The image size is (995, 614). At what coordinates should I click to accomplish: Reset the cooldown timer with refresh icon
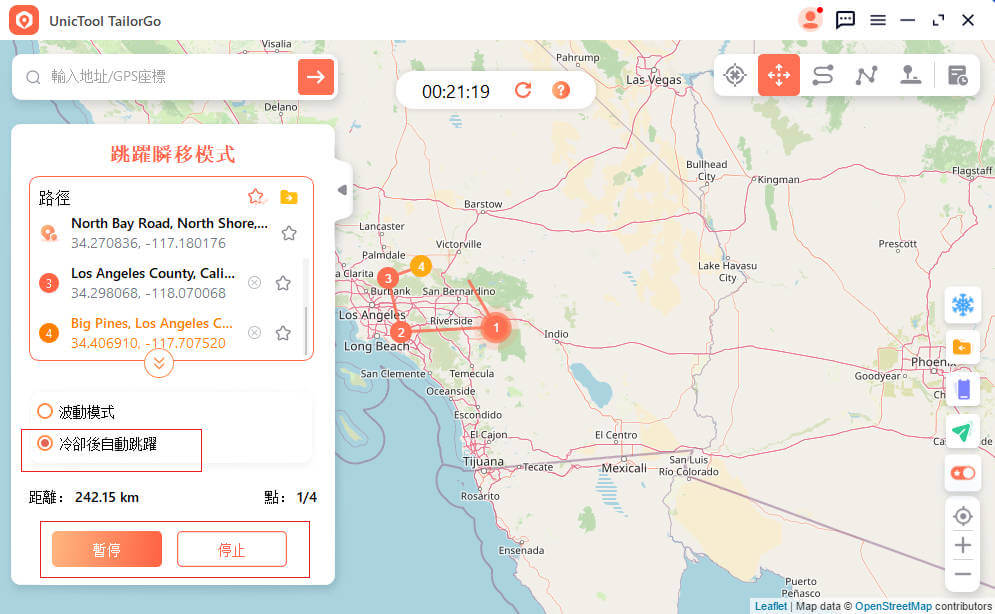tap(523, 90)
